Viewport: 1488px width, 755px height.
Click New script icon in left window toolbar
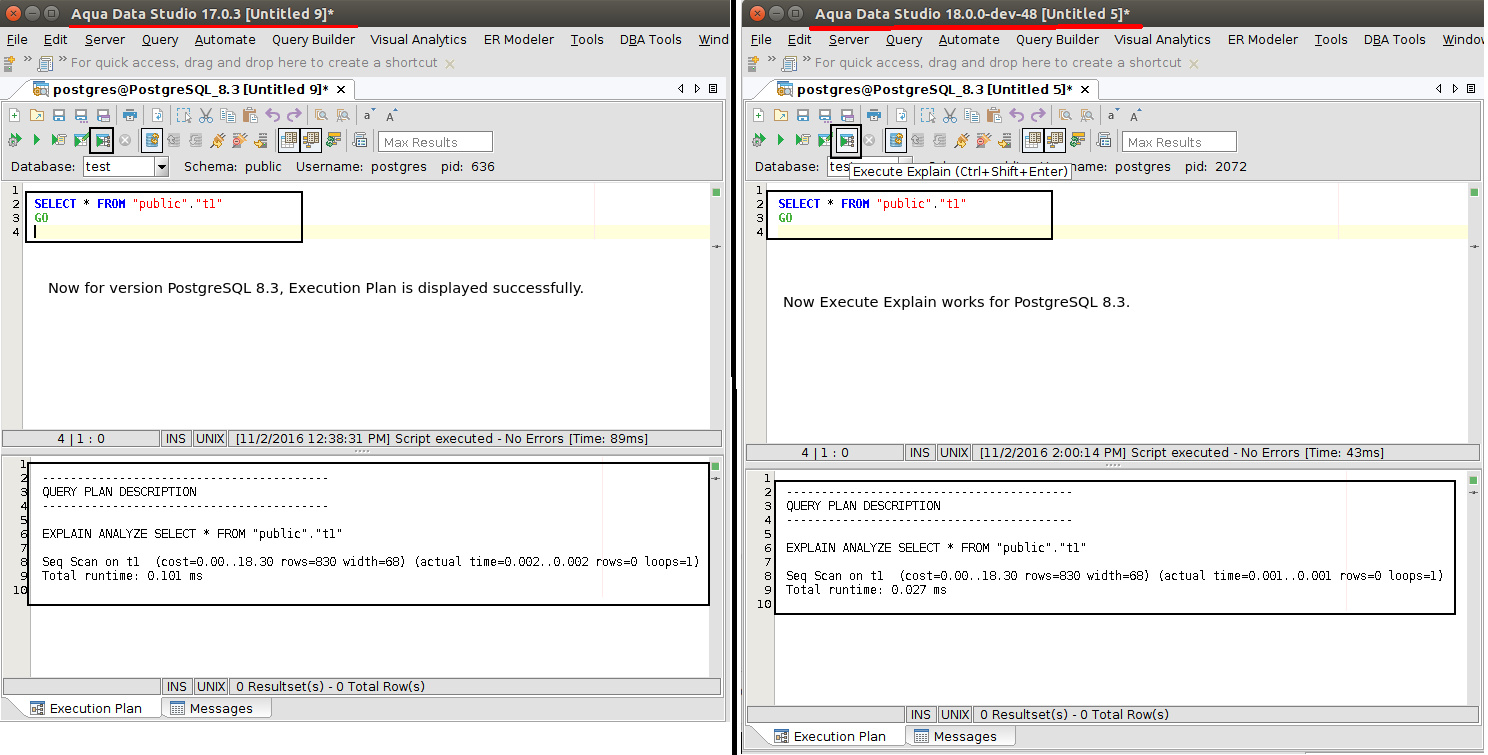pyautogui.click(x=14, y=115)
